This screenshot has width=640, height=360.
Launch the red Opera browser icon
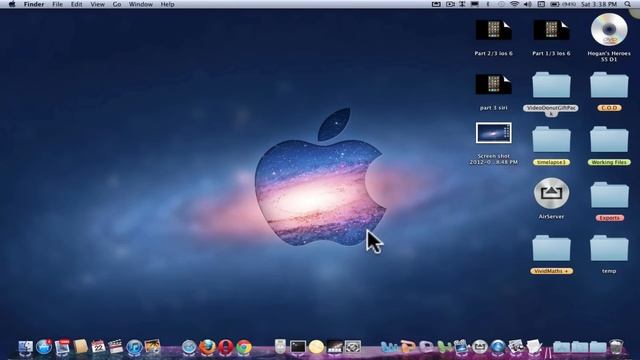click(225, 347)
